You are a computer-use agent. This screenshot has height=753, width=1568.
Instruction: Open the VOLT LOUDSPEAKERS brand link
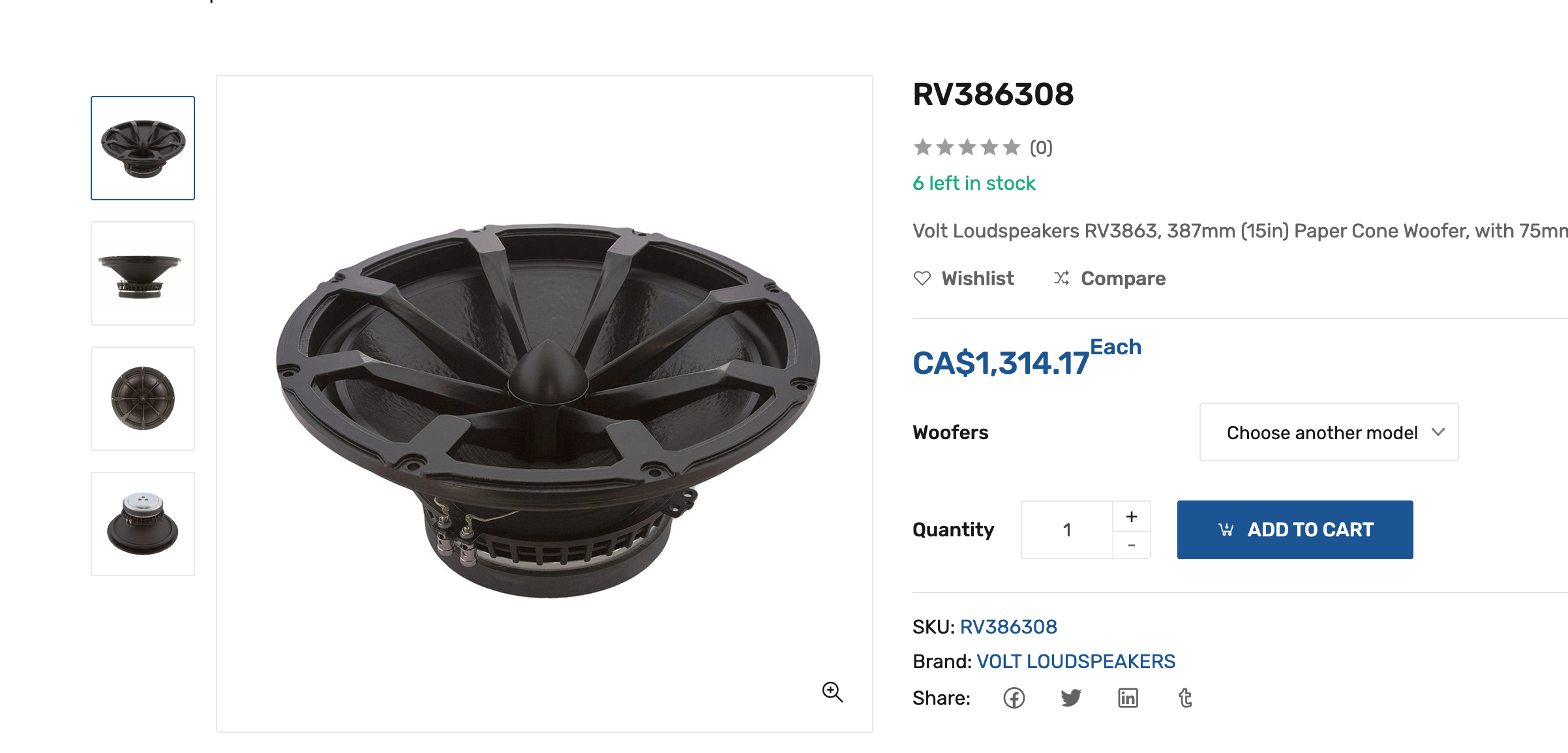(1076, 662)
